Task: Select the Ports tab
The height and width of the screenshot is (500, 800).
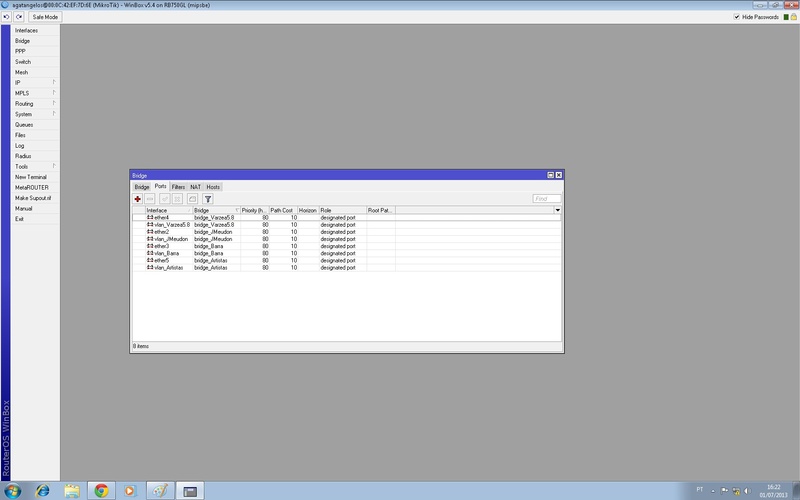Action: point(161,186)
